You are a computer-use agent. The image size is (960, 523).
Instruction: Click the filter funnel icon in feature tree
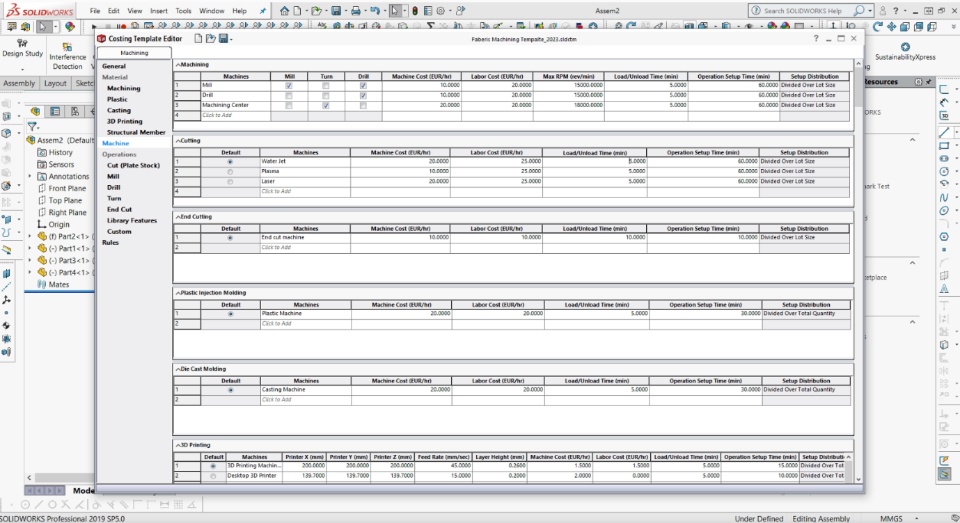(x=32, y=127)
